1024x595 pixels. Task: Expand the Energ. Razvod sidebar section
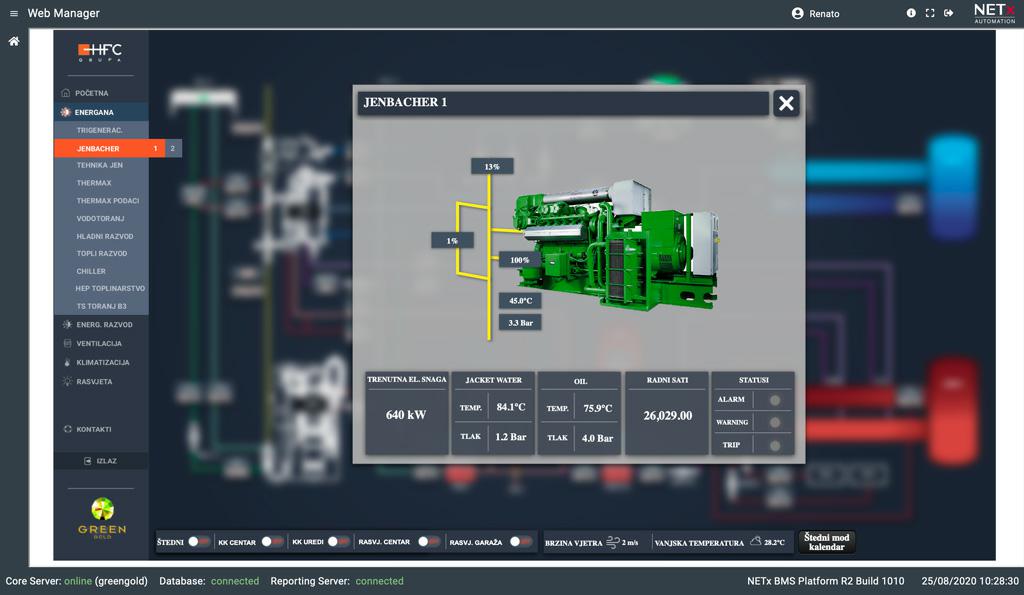coord(103,325)
